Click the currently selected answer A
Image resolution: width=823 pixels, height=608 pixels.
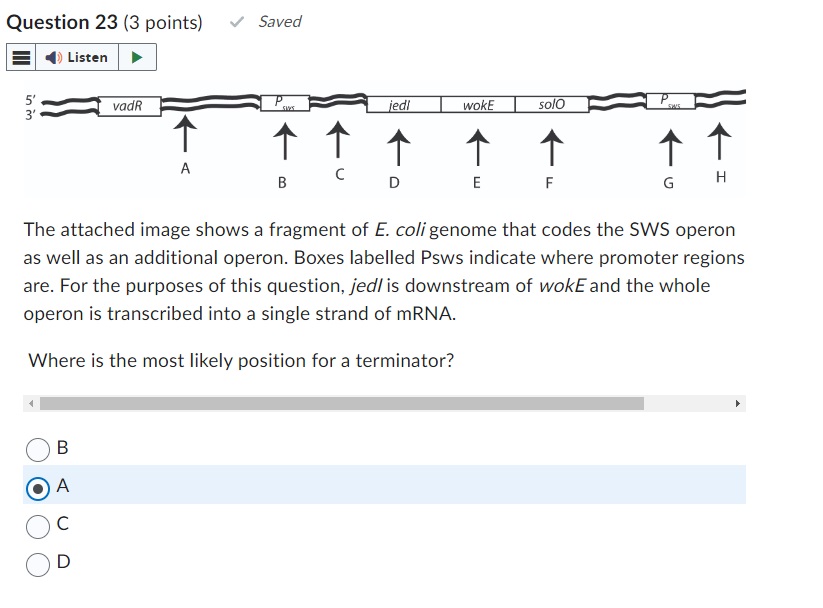(x=37, y=487)
